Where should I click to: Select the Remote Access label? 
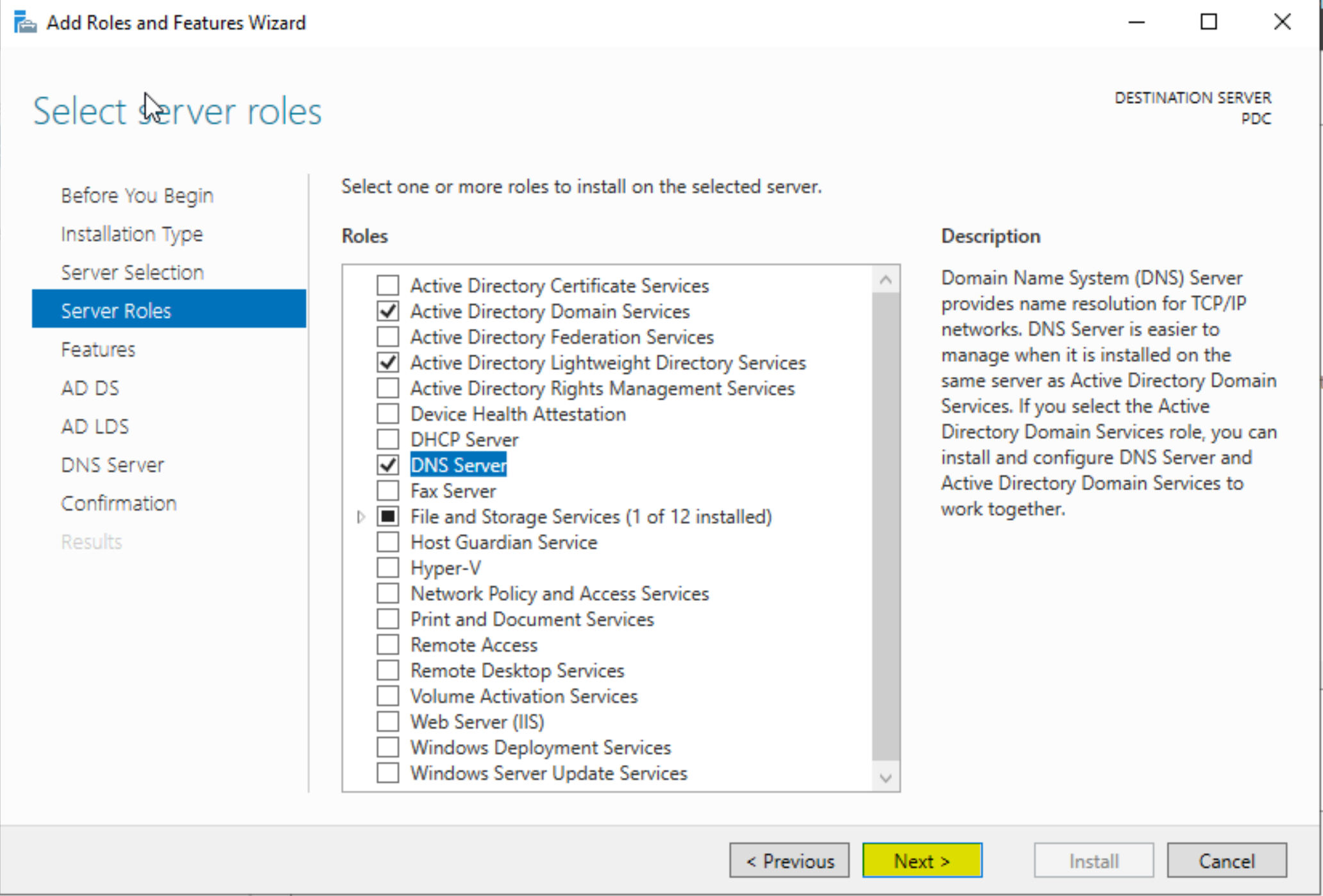click(474, 645)
